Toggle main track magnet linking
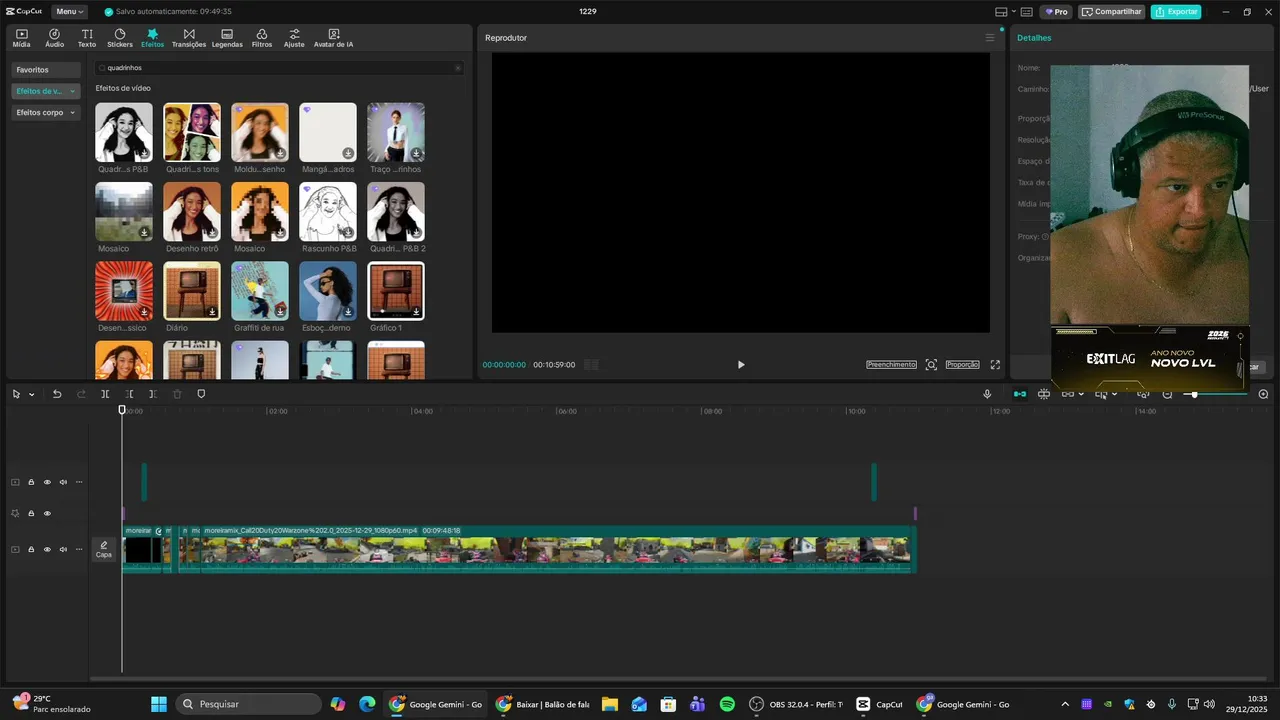The width and height of the screenshot is (1280, 720). coord(1020,394)
